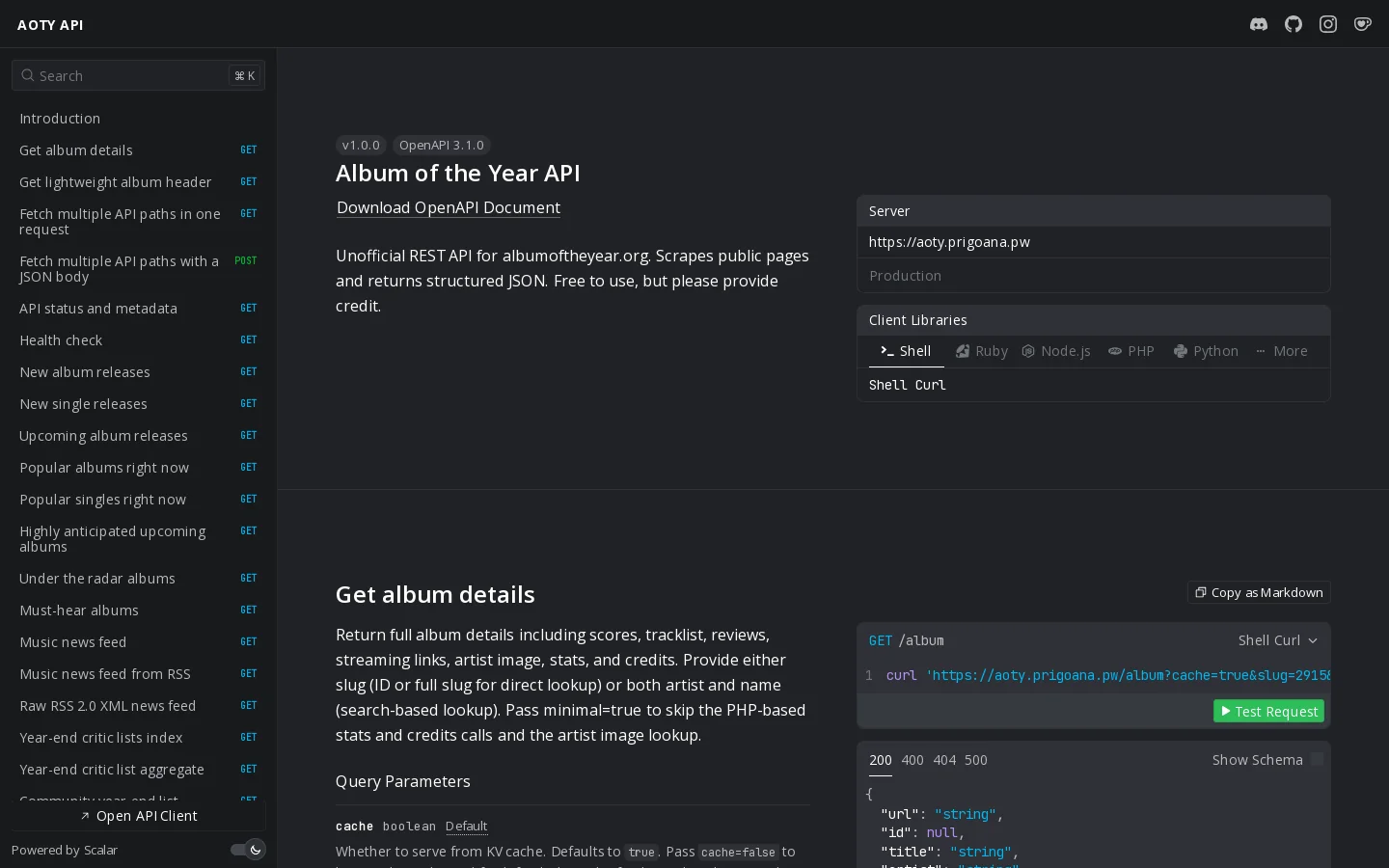The width and height of the screenshot is (1389, 868).
Task: Select the 404 response tab
Action: (x=944, y=760)
